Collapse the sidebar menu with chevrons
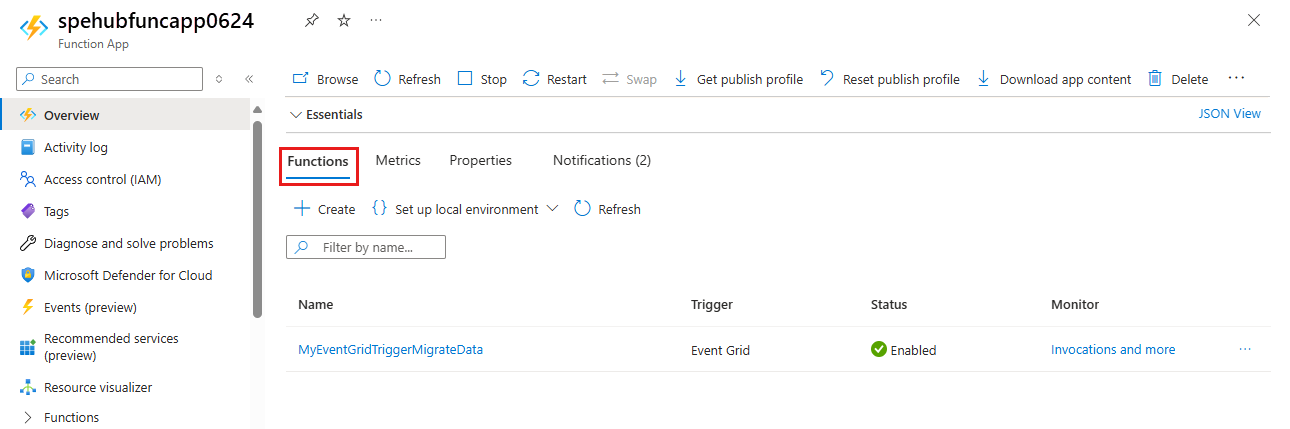 click(249, 79)
